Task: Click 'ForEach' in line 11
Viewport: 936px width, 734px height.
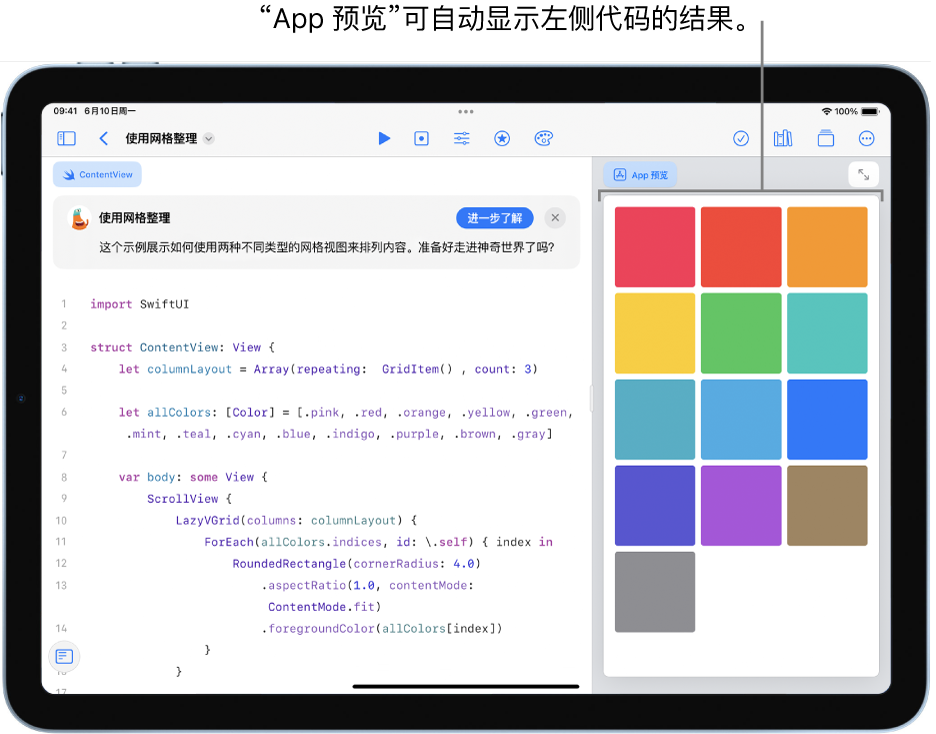Action: pyautogui.click(x=229, y=542)
